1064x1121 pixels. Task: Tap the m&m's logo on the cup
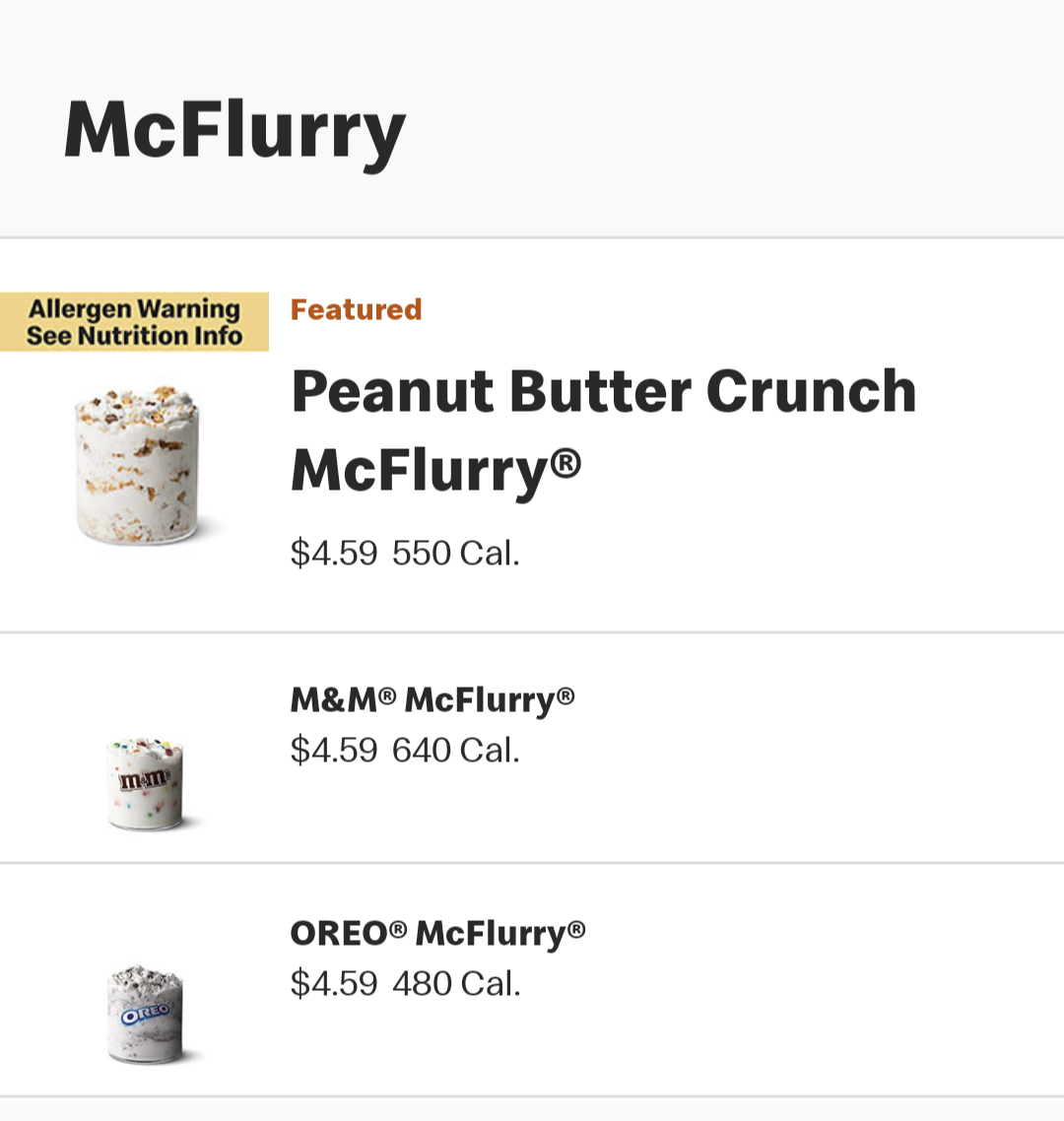145,780
